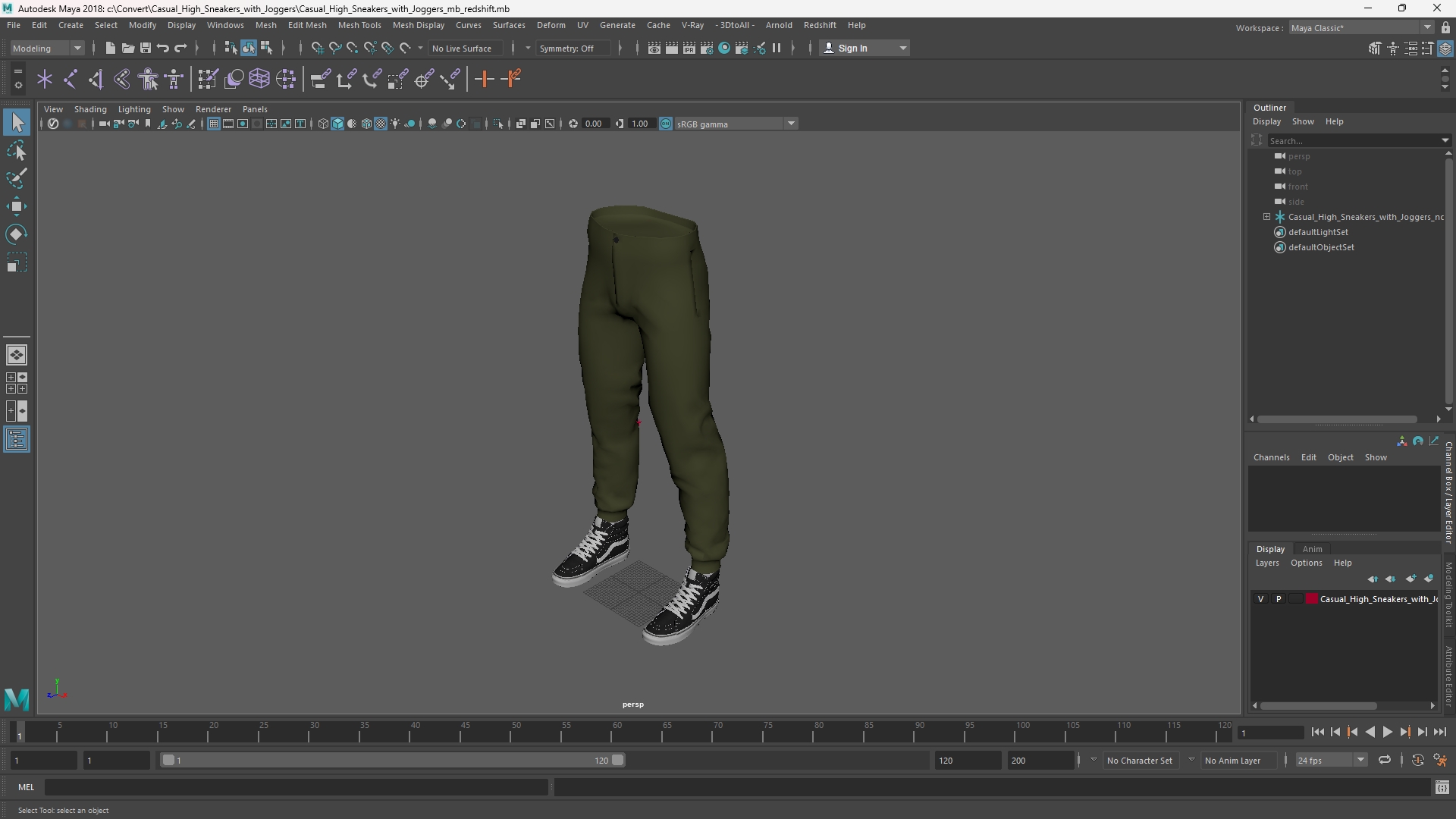Switch to four-view layout icon
The image size is (1456, 819).
(x=17, y=383)
